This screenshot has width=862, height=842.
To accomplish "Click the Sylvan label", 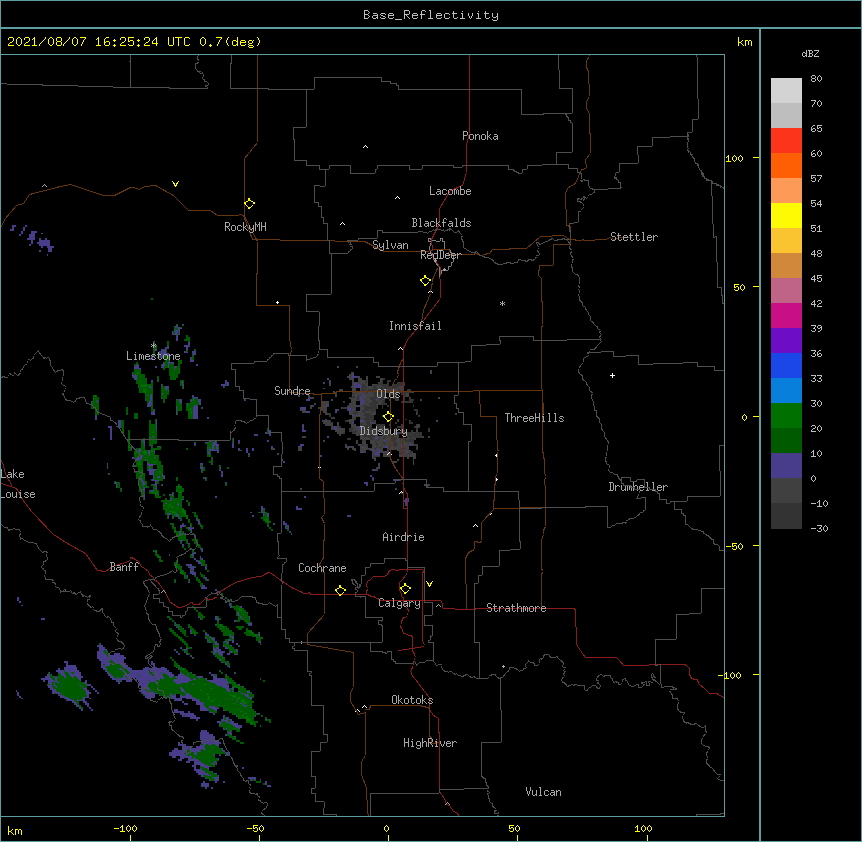I will (x=390, y=245).
